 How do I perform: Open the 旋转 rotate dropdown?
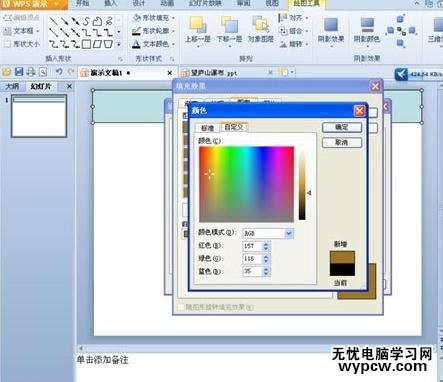[x=294, y=44]
